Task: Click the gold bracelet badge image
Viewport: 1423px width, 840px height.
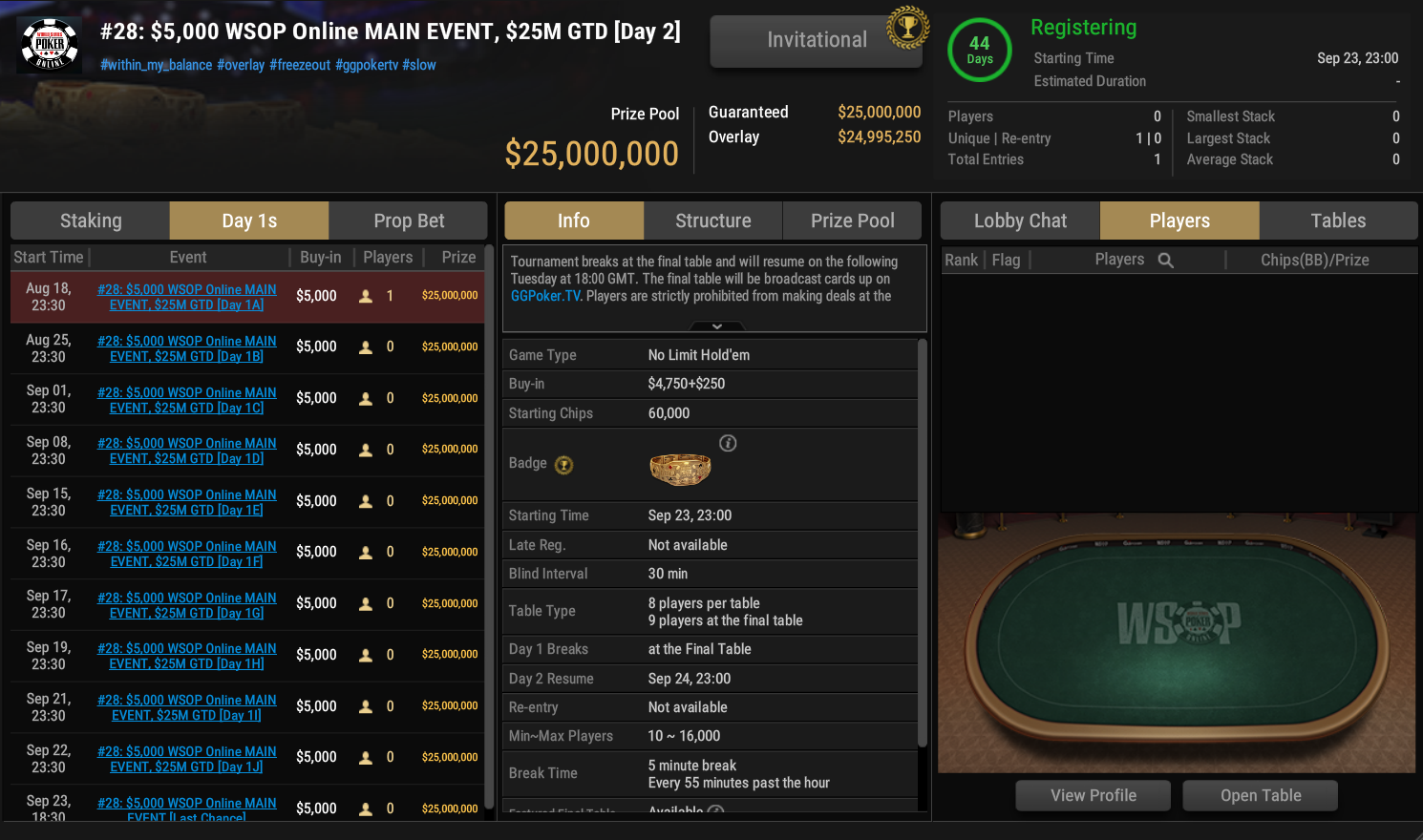Action: coord(680,469)
